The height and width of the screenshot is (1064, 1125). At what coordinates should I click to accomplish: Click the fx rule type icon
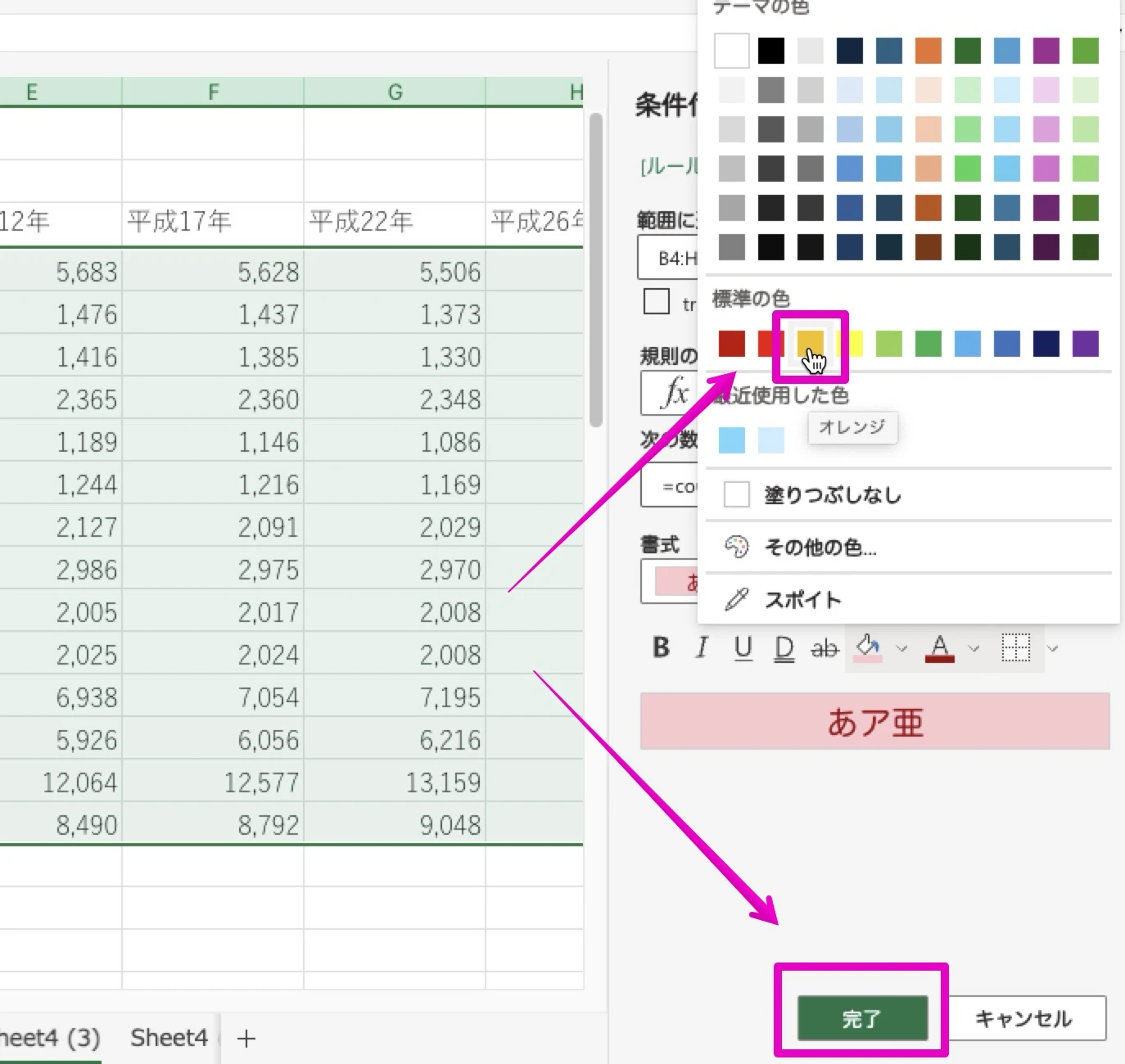[x=675, y=392]
